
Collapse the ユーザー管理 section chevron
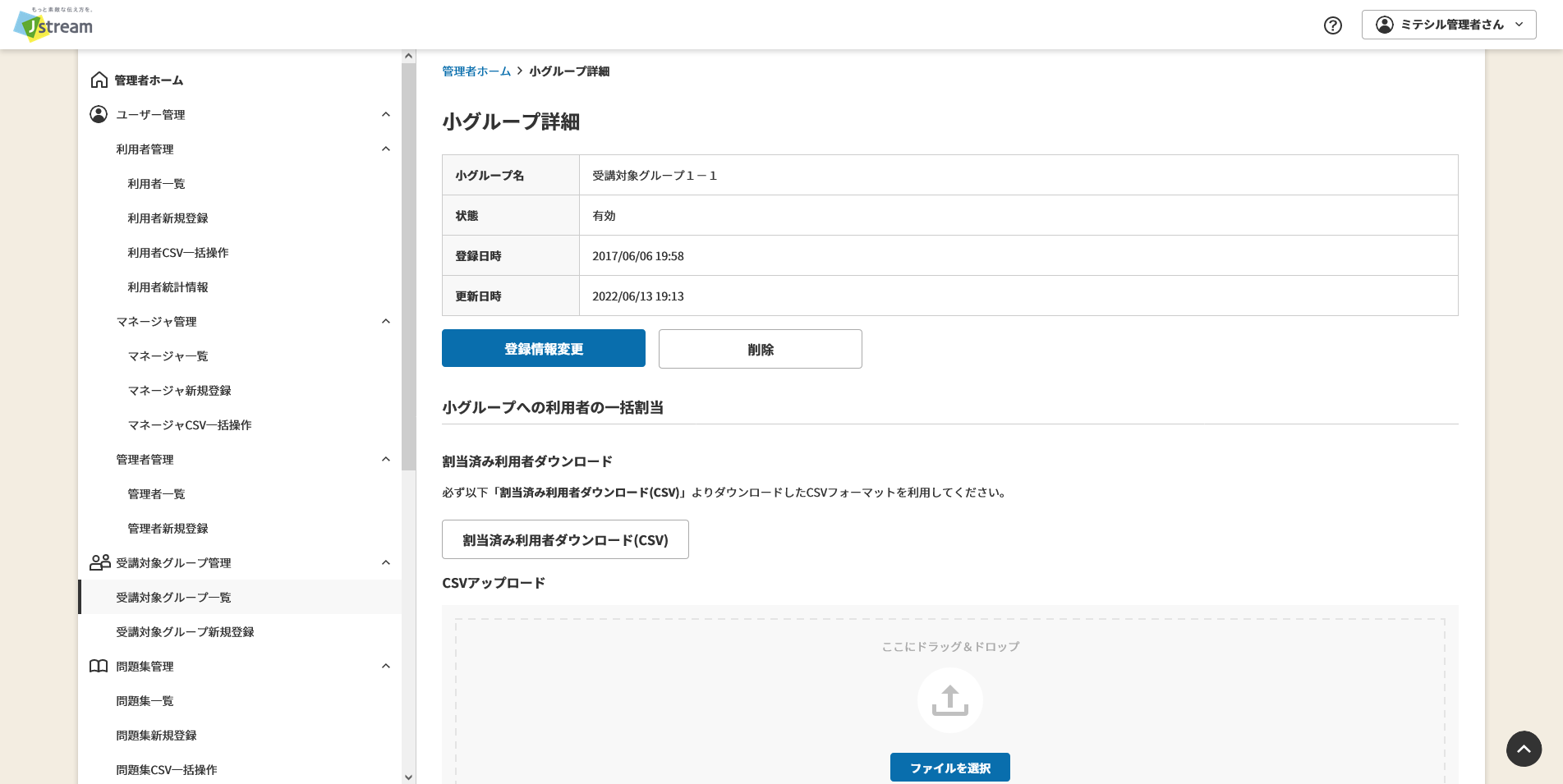[x=386, y=114]
